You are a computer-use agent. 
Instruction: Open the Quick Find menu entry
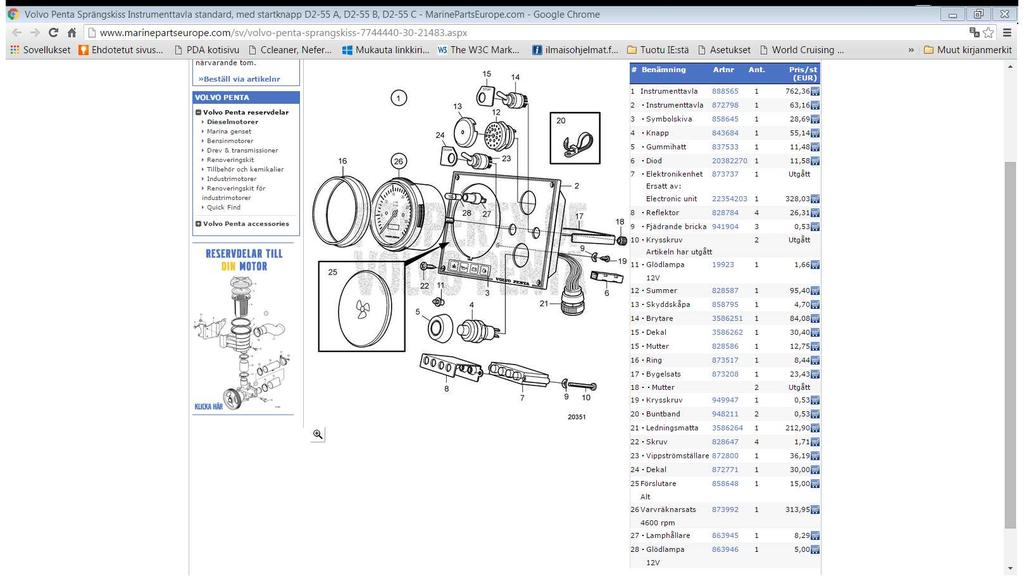[x=223, y=208]
